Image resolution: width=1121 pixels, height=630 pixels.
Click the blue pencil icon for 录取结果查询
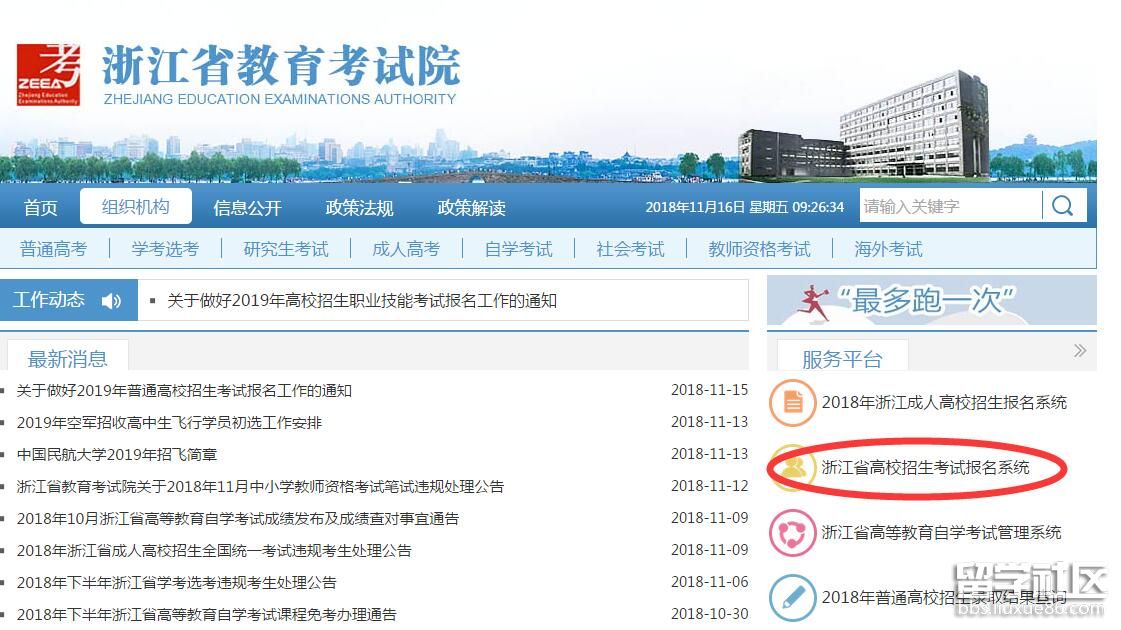(x=792, y=597)
